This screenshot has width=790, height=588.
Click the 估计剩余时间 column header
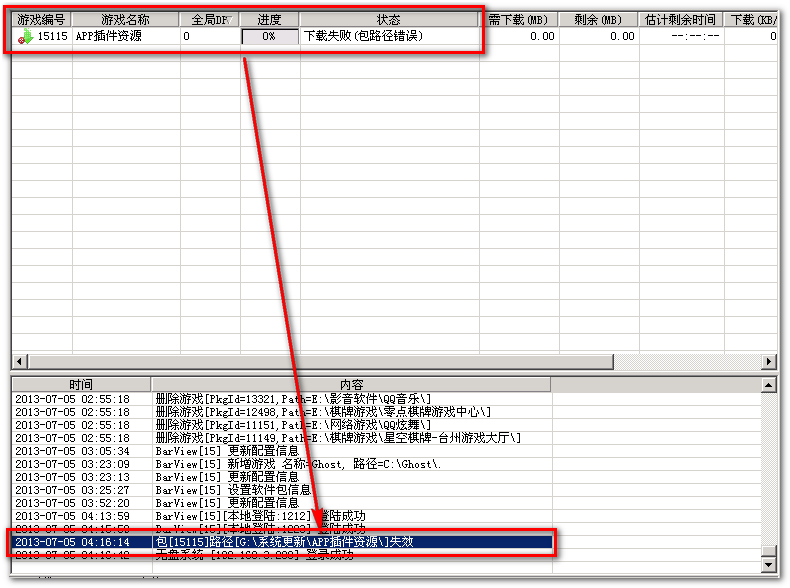pyautogui.click(x=681, y=20)
